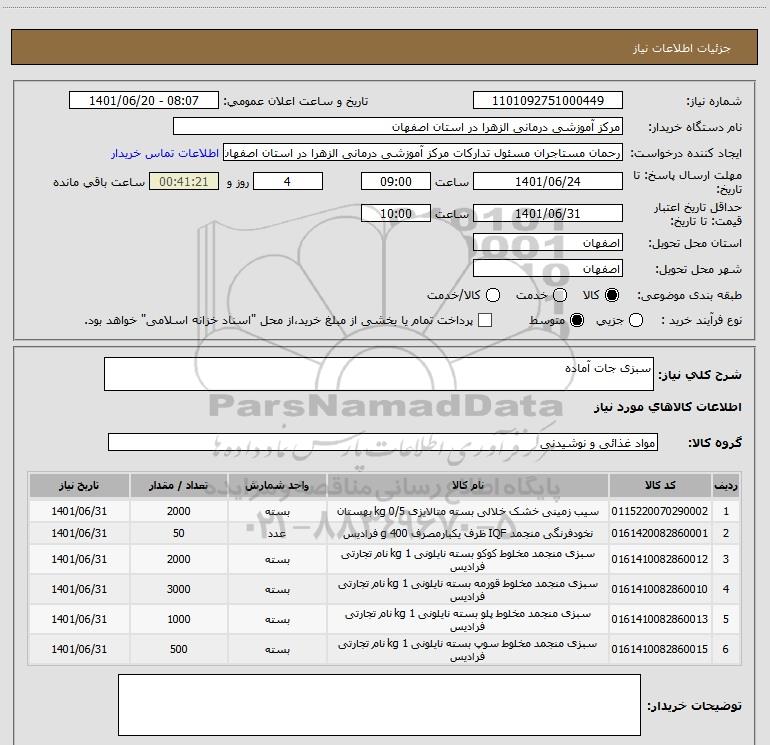The height and width of the screenshot is (745, 770).
Task: Click the goods group field مواد غذائی و نوشیدنی
Action: [383, 442]
